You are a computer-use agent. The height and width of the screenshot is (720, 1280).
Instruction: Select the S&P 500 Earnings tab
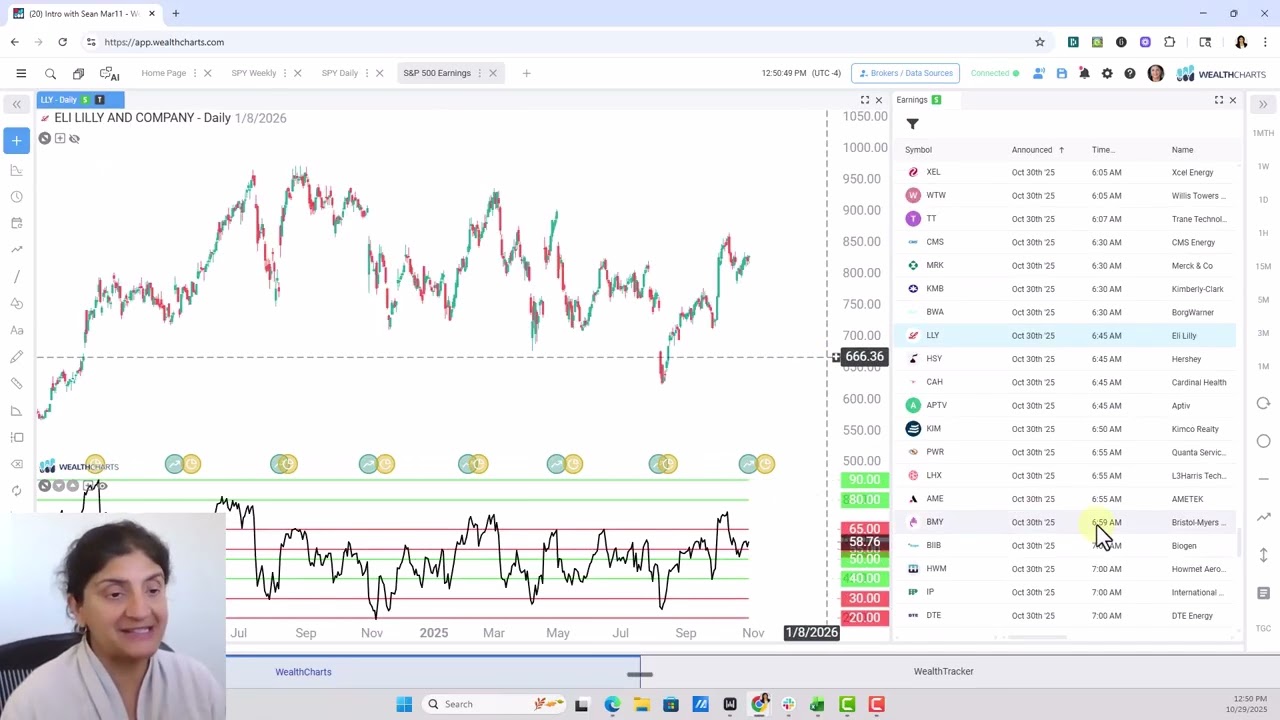(x=437, y=73)
